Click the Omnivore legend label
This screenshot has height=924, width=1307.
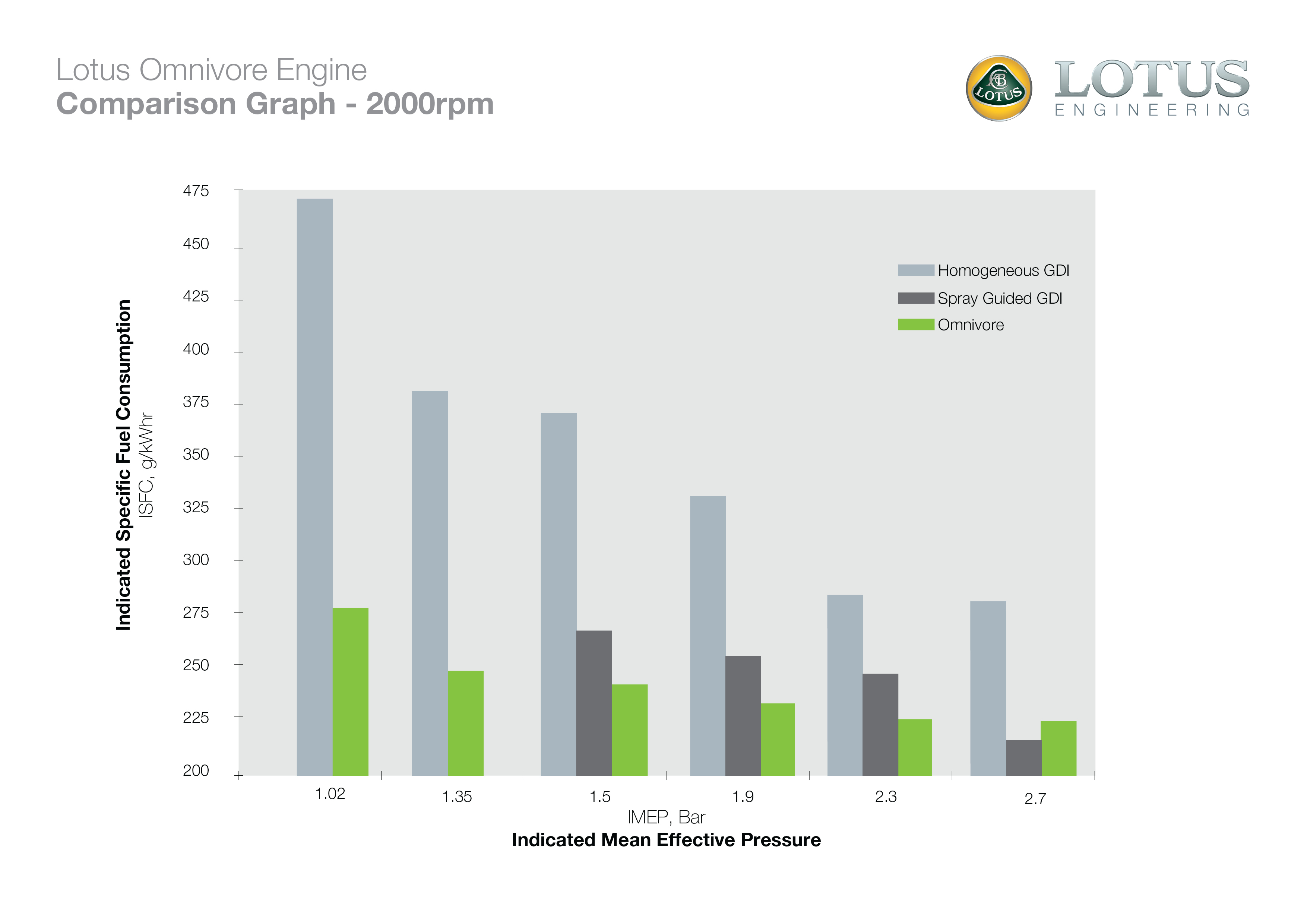[971, 325]
